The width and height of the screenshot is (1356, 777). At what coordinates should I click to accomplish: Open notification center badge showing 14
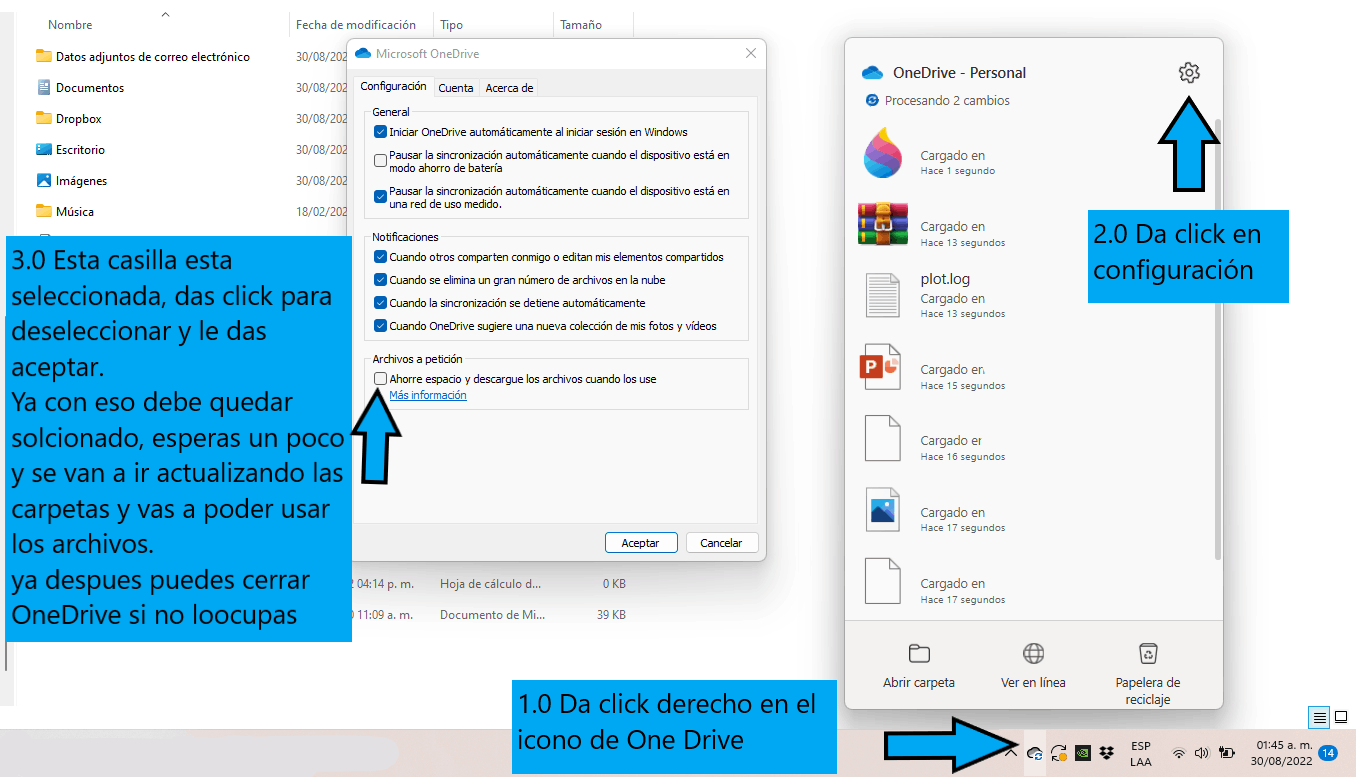coord(1328,753)
